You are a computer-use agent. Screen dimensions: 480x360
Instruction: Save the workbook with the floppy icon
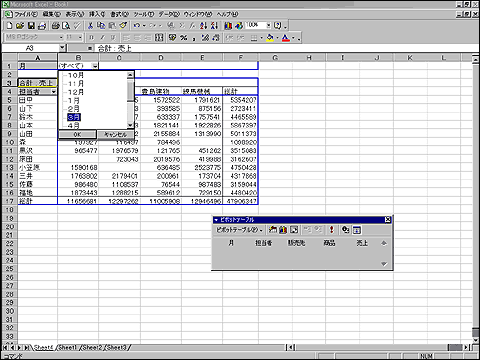click(31, 26)
